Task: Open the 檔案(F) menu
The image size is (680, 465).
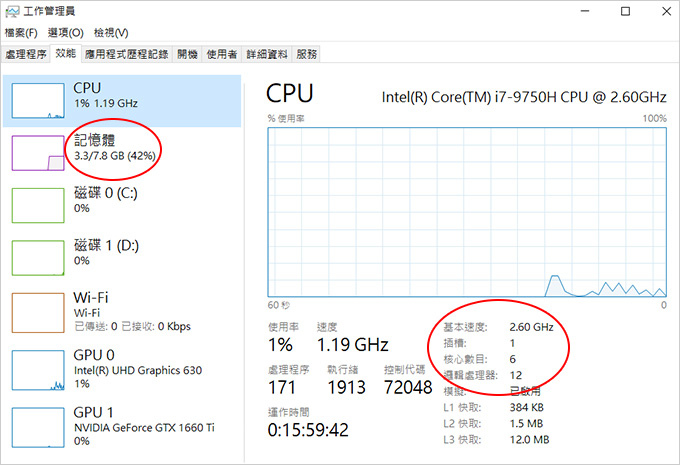Action: click(21, 33)
